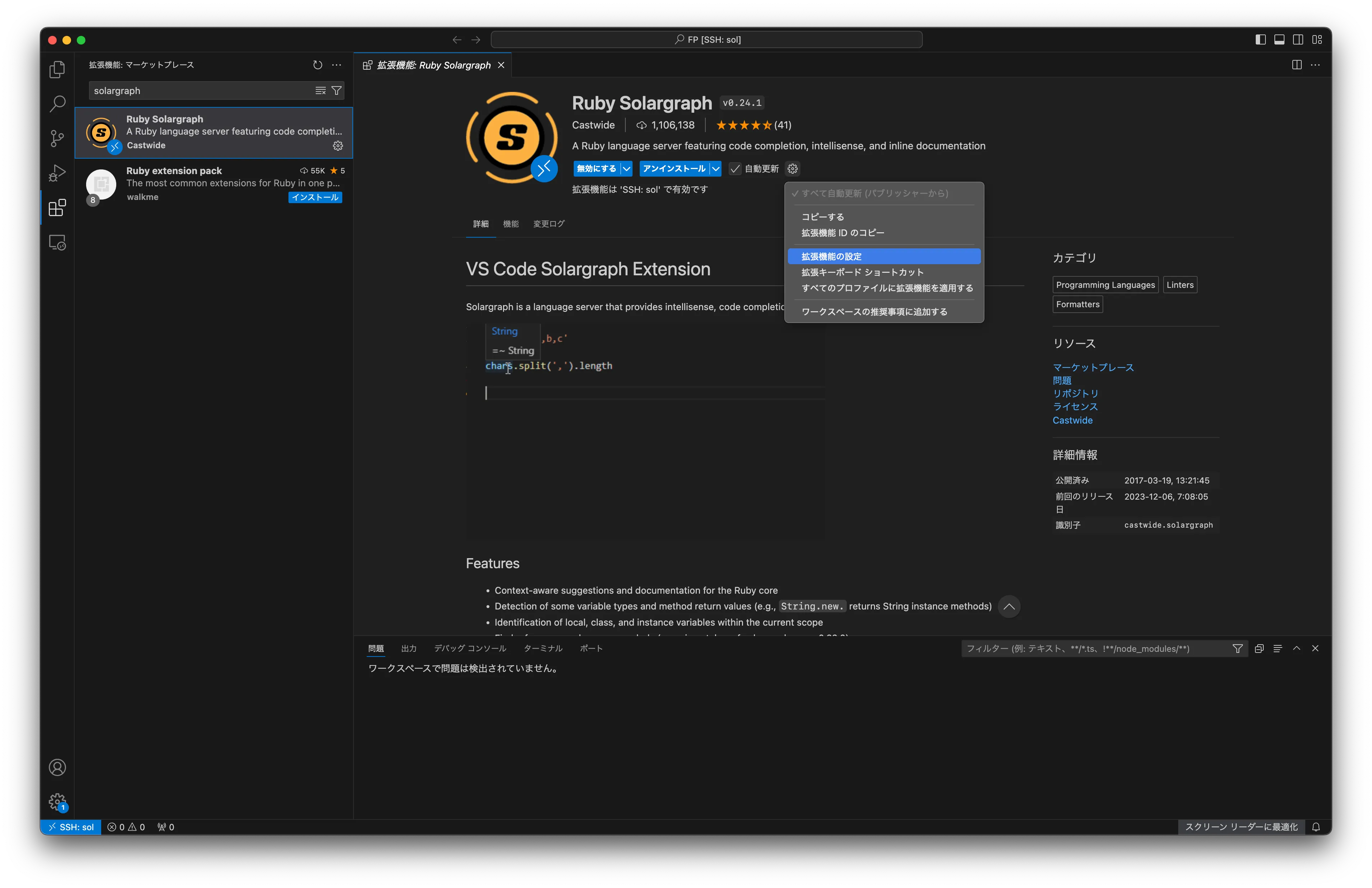
Task: Select すべてのプロファイルに拡張機能を適用する
Action: point(883,288)
